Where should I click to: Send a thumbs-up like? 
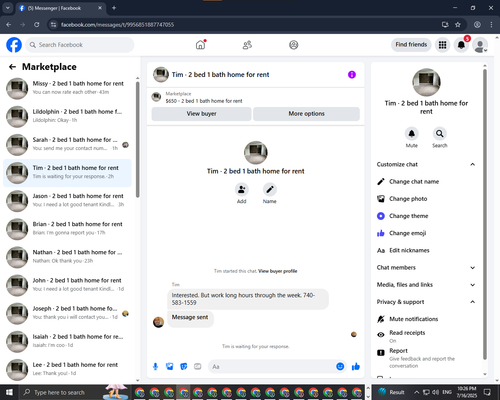pyautogui.click(x=356, y=367)
